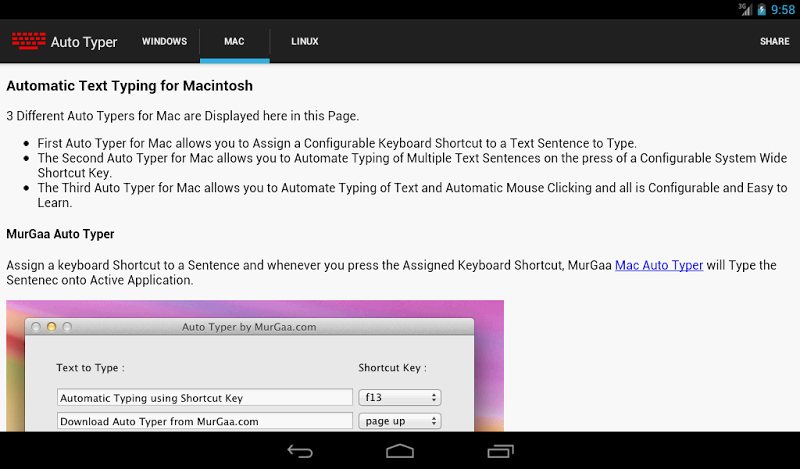The width and height of the screenshot is (800, 469).
Task: Tap the 'The Third Auto Typer for Mac' bullet
Action: (x=412, y=195)
